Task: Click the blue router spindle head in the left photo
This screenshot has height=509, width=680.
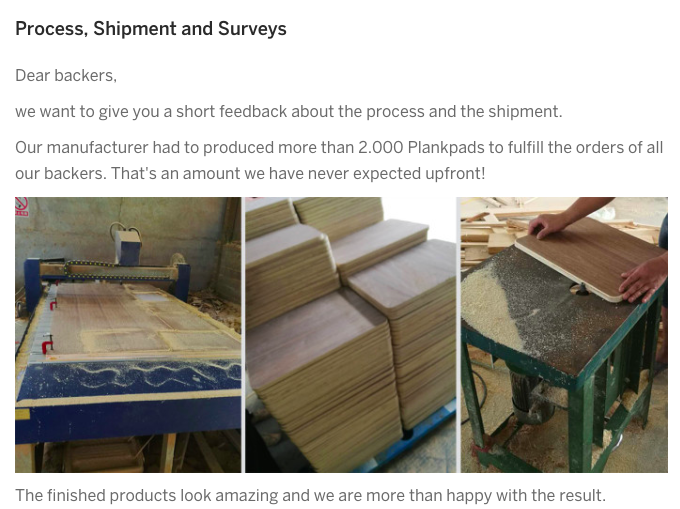Action: (129, 247)
